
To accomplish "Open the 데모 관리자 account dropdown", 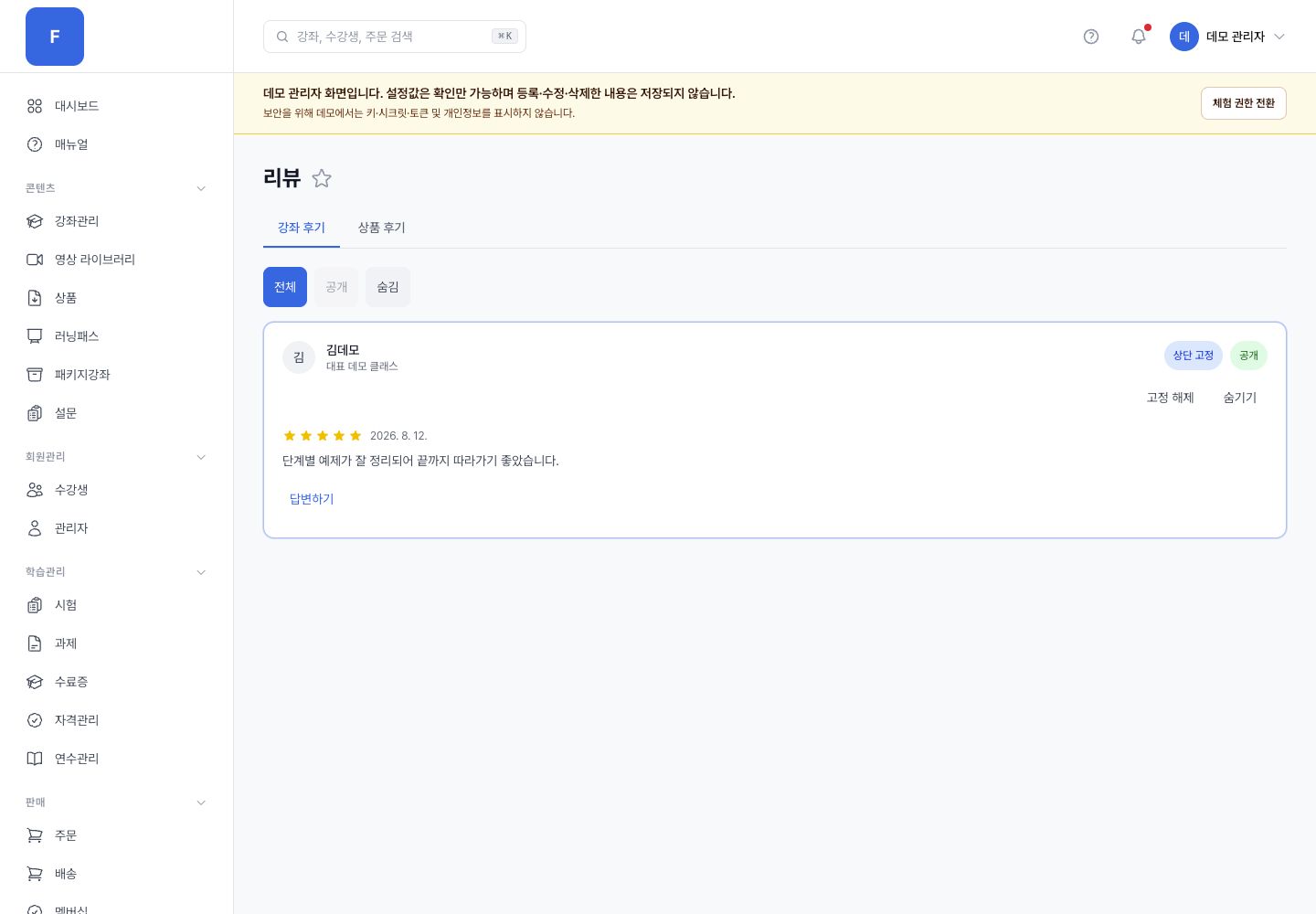I will click(1228, 37).
